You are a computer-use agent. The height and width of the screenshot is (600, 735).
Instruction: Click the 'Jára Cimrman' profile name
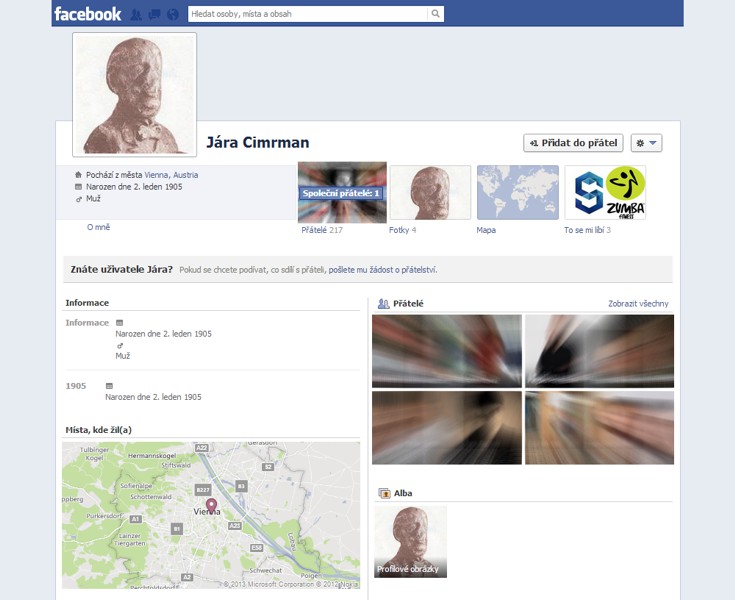(x=258, y=142)
